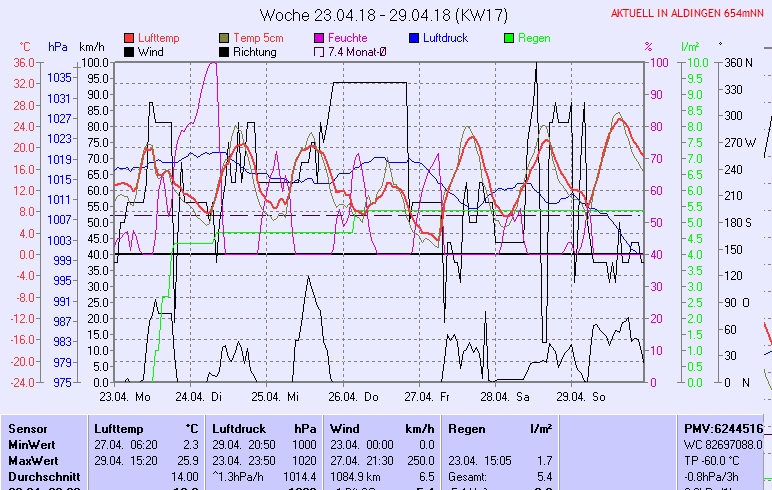The height and width of the screenshot is (490, 772).
Task: Click the AKTUELL IN ALDINGEN 654mNN text
Action: pos(689,14)
